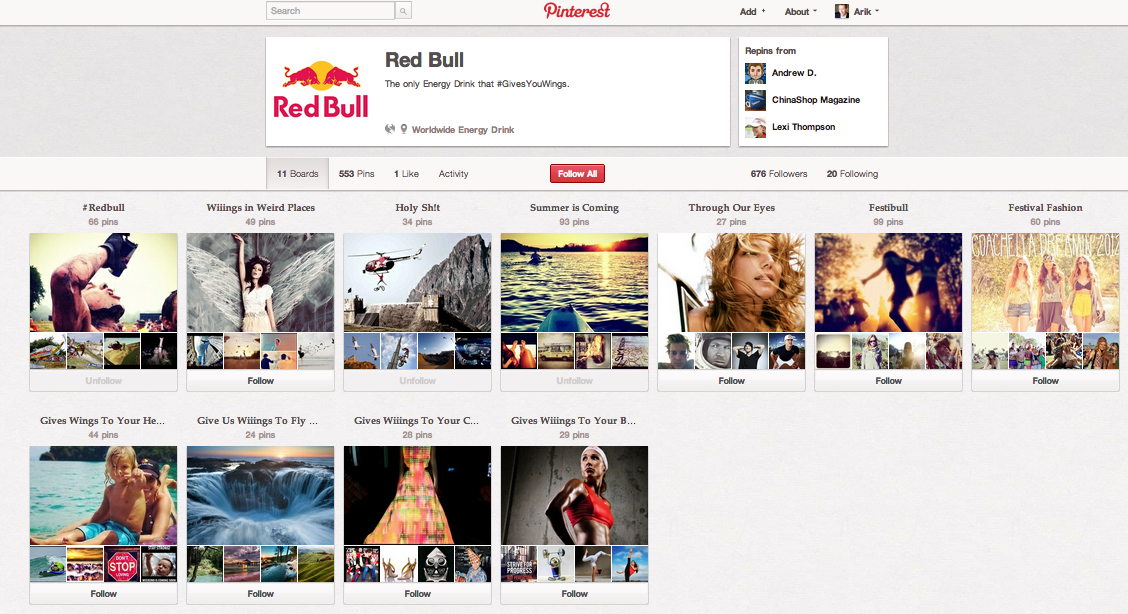This screenshot has height=614, width=1128.
Task: Open the Holy Sh!t board title
Action: (417, 207)
